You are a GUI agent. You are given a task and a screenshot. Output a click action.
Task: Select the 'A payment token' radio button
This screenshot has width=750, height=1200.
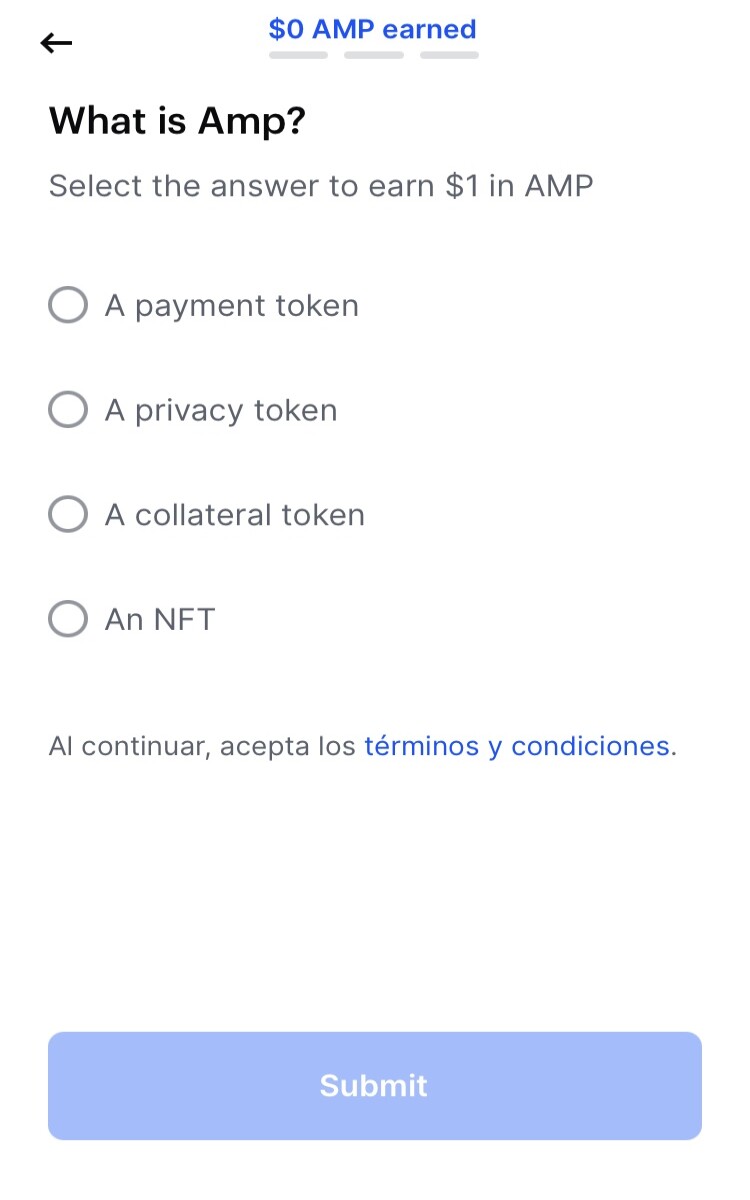point(68,305)
